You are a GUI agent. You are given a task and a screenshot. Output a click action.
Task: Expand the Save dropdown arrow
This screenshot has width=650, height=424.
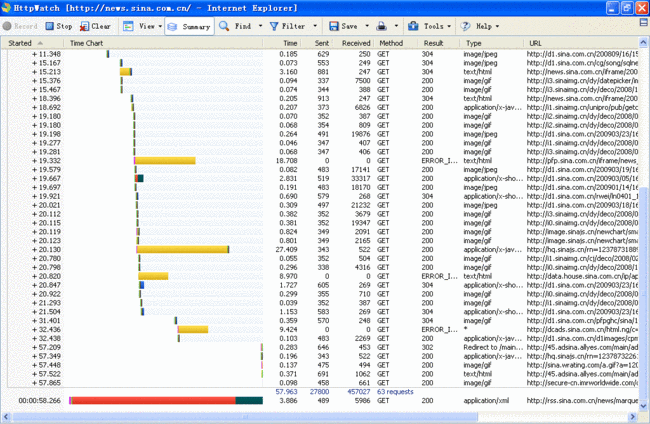[367, 26]
